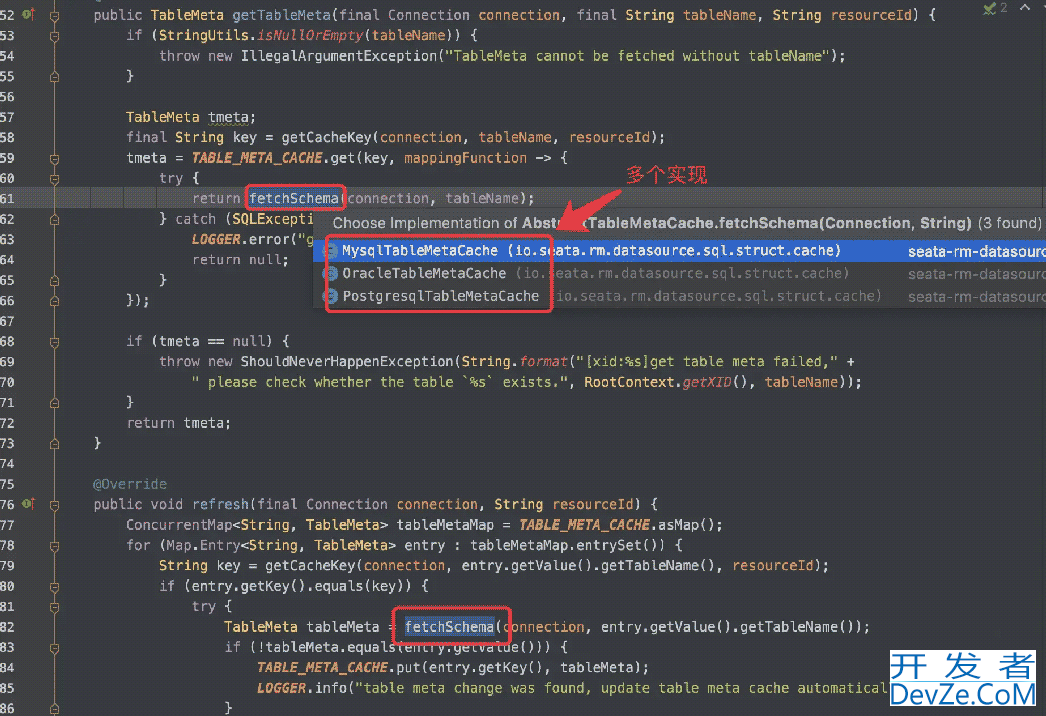
Task: Click fetchSchema call inside refresh method
Action: 449,627
